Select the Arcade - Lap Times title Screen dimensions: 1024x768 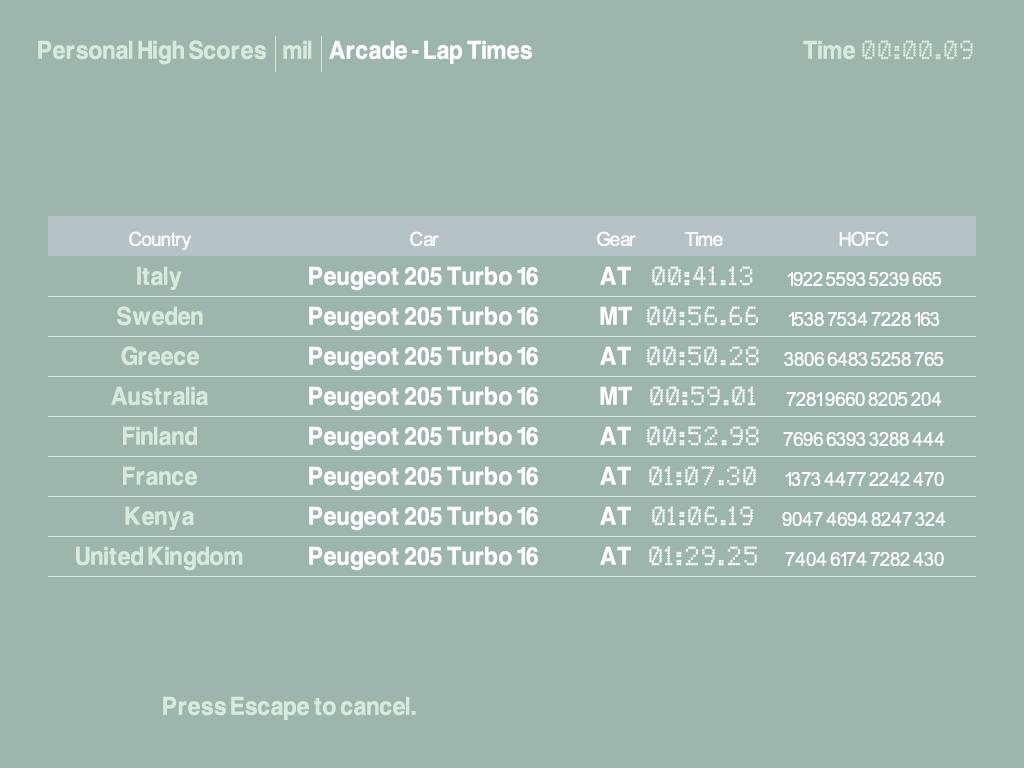pyautogui.click(x=430, y=51)
